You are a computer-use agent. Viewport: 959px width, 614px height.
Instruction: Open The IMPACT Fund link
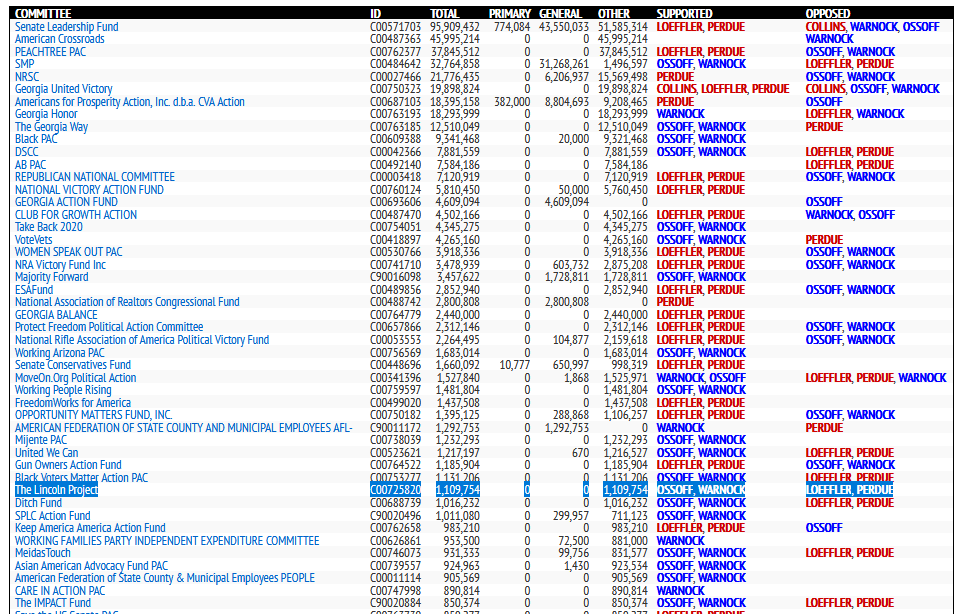tap(53, 604)
